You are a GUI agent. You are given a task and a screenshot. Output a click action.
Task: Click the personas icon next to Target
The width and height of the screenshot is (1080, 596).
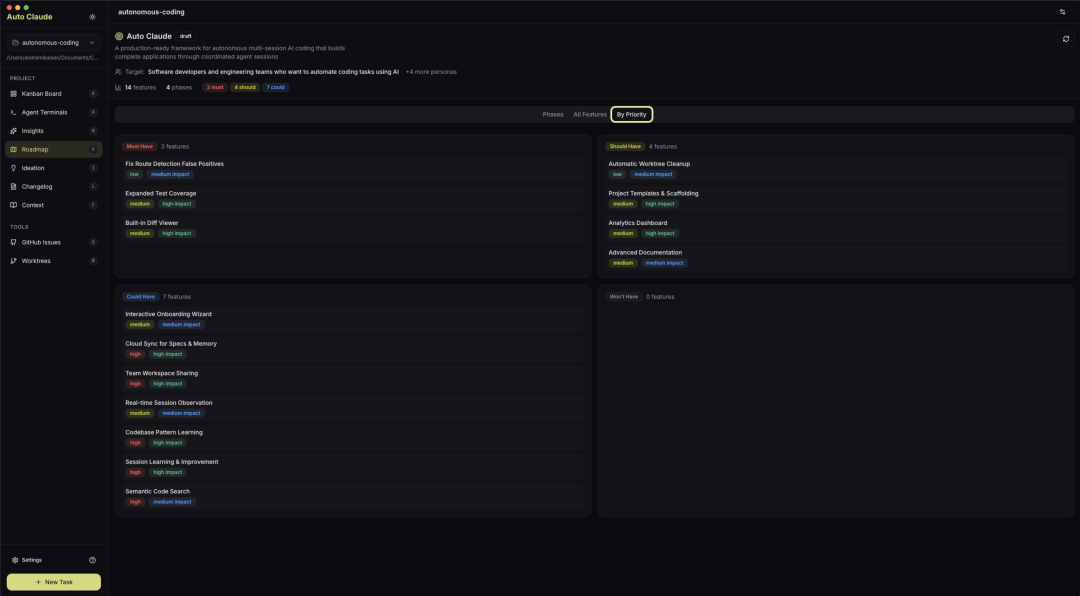118,72
